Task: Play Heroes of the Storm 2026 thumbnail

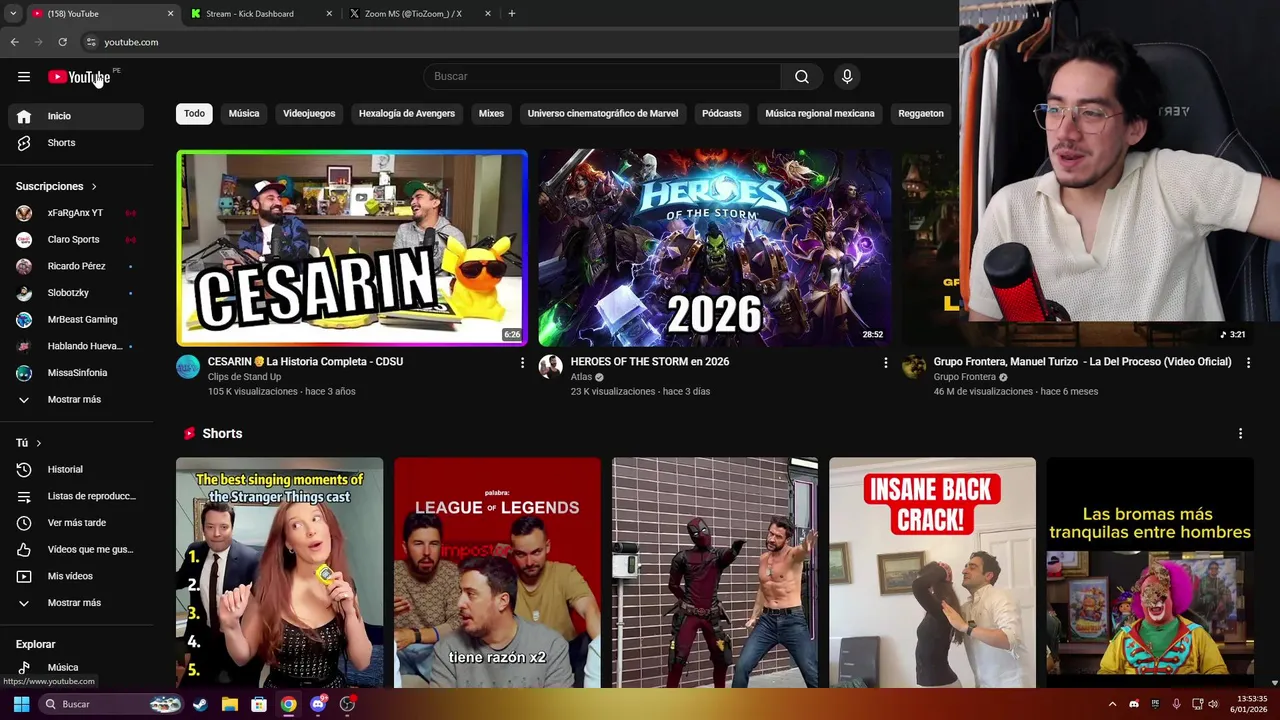Action: [714, 248]
